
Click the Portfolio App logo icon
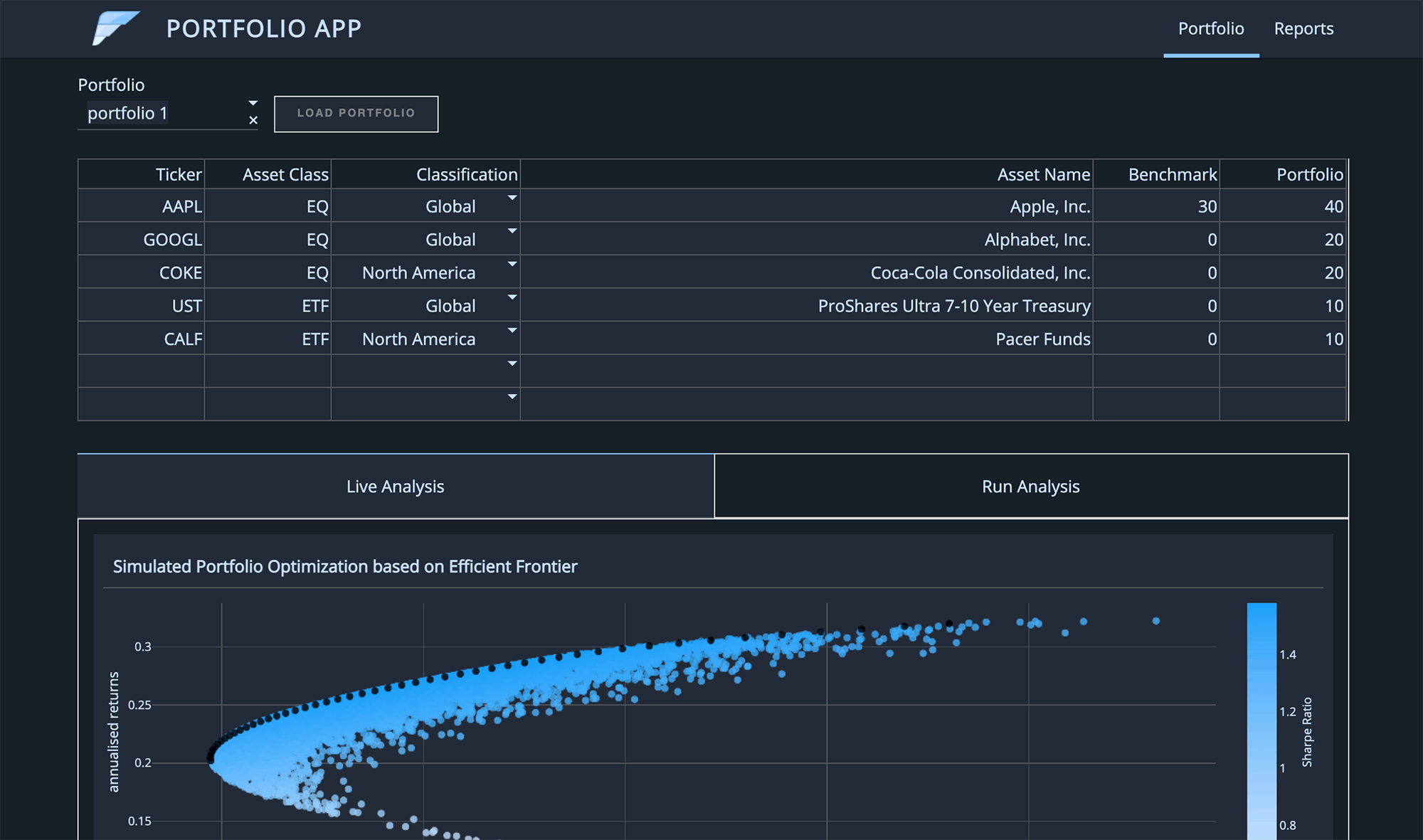coord(115,28)
